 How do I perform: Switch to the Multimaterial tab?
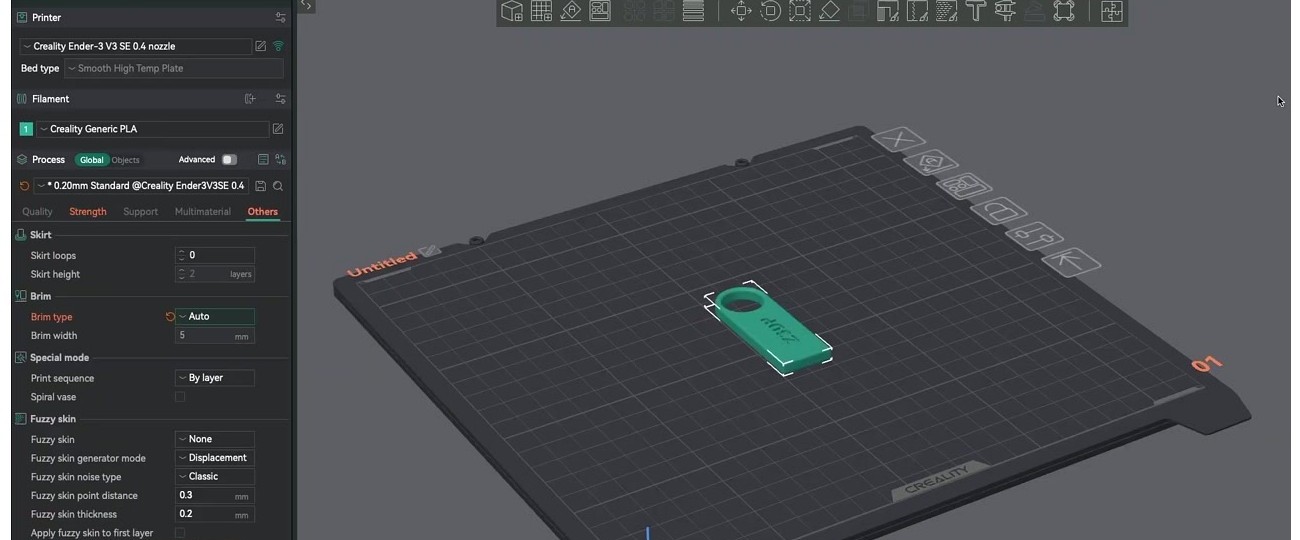click(203, 212)
